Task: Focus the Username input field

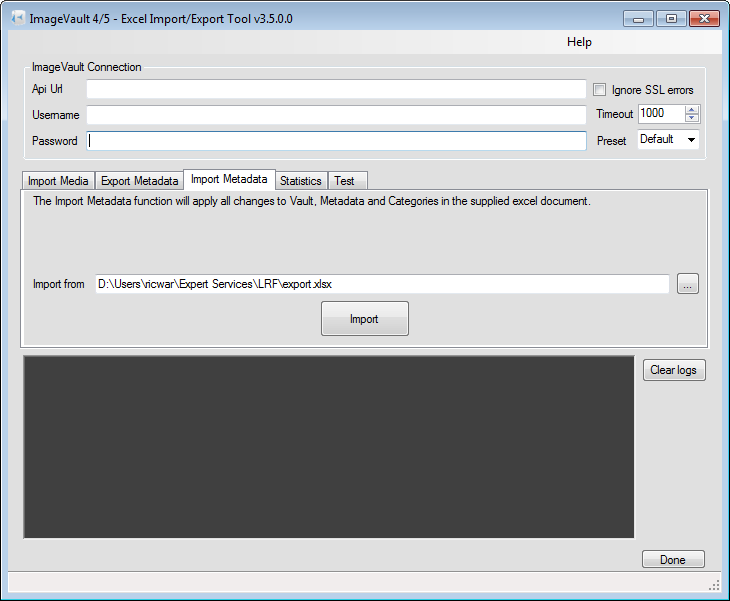Action: [x=336, y=115]
